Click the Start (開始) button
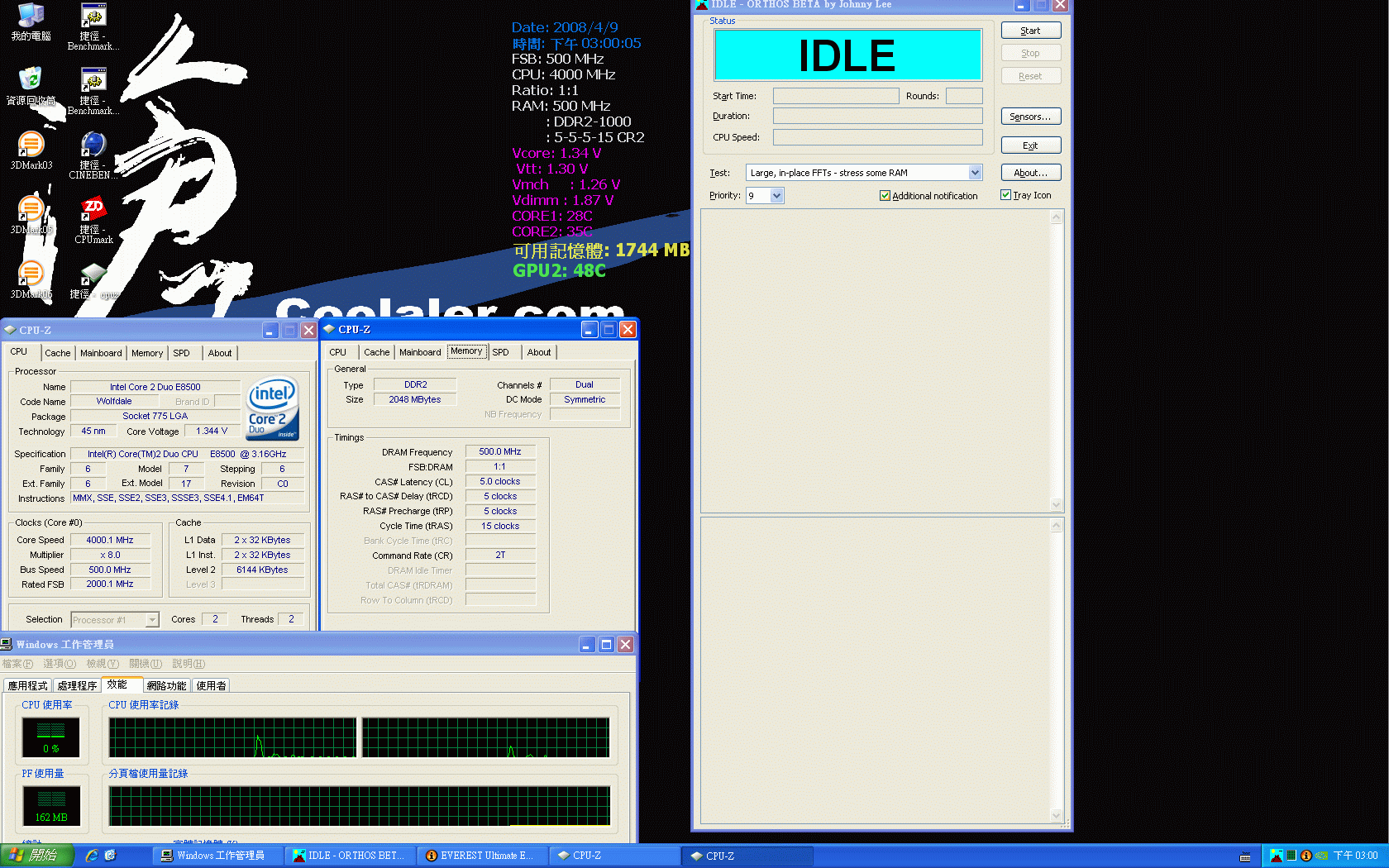Image resolution: width=1389 pixels, height=868 pixels. pyautogui.click(x=37, y=856)
